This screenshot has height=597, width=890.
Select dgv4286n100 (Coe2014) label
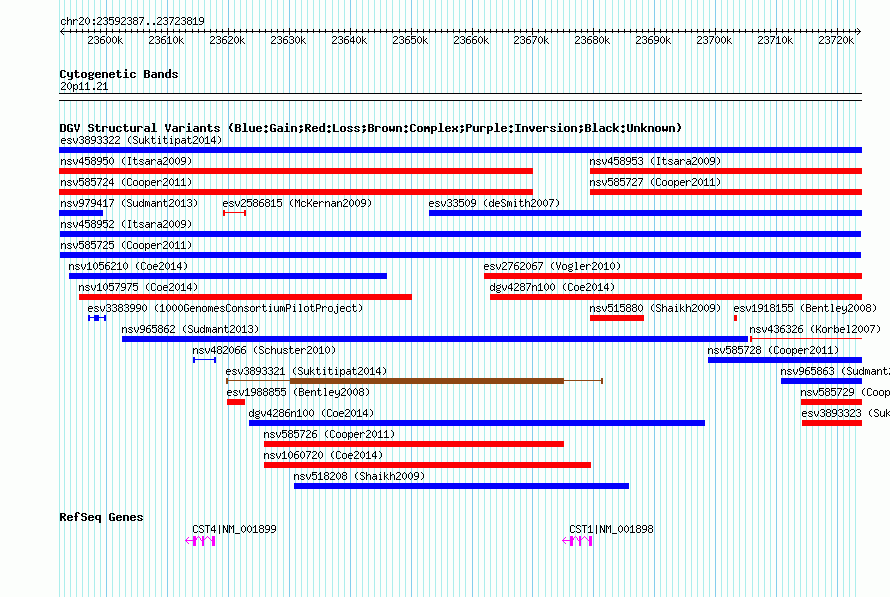[x=311, y=413]
